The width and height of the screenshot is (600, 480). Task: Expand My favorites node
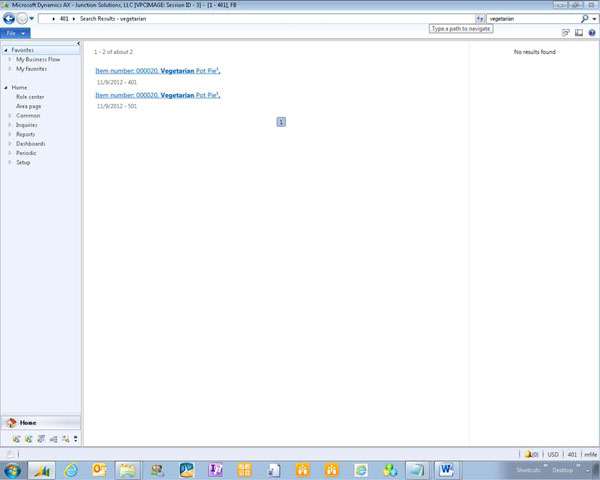point(10,69)
